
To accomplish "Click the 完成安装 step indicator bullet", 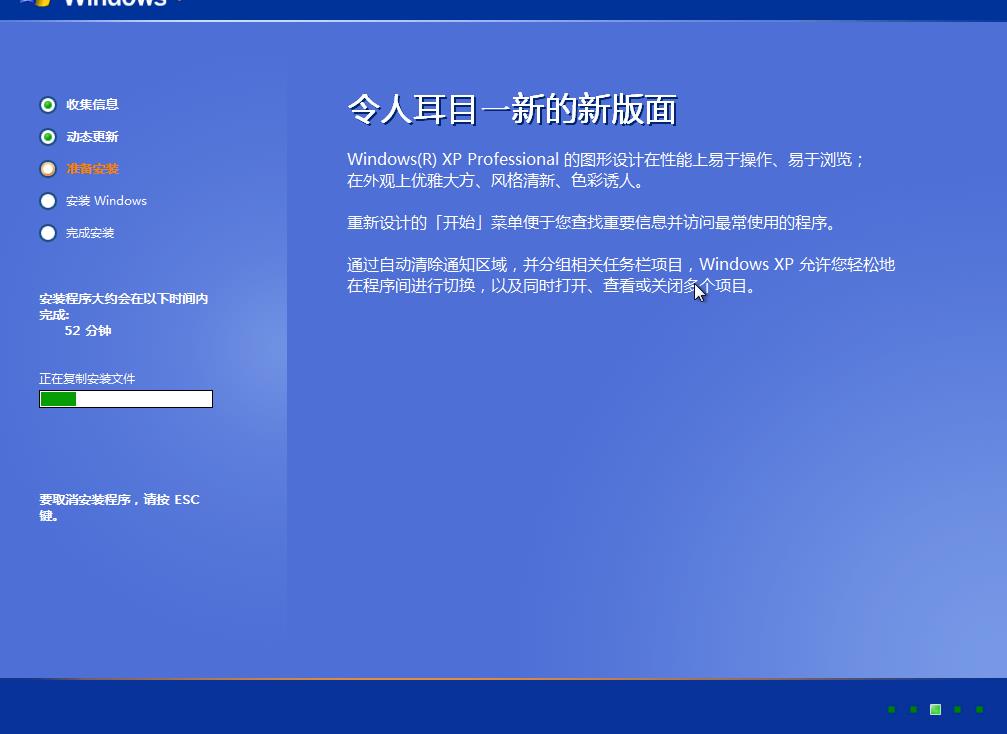I will tap(48, 233).
